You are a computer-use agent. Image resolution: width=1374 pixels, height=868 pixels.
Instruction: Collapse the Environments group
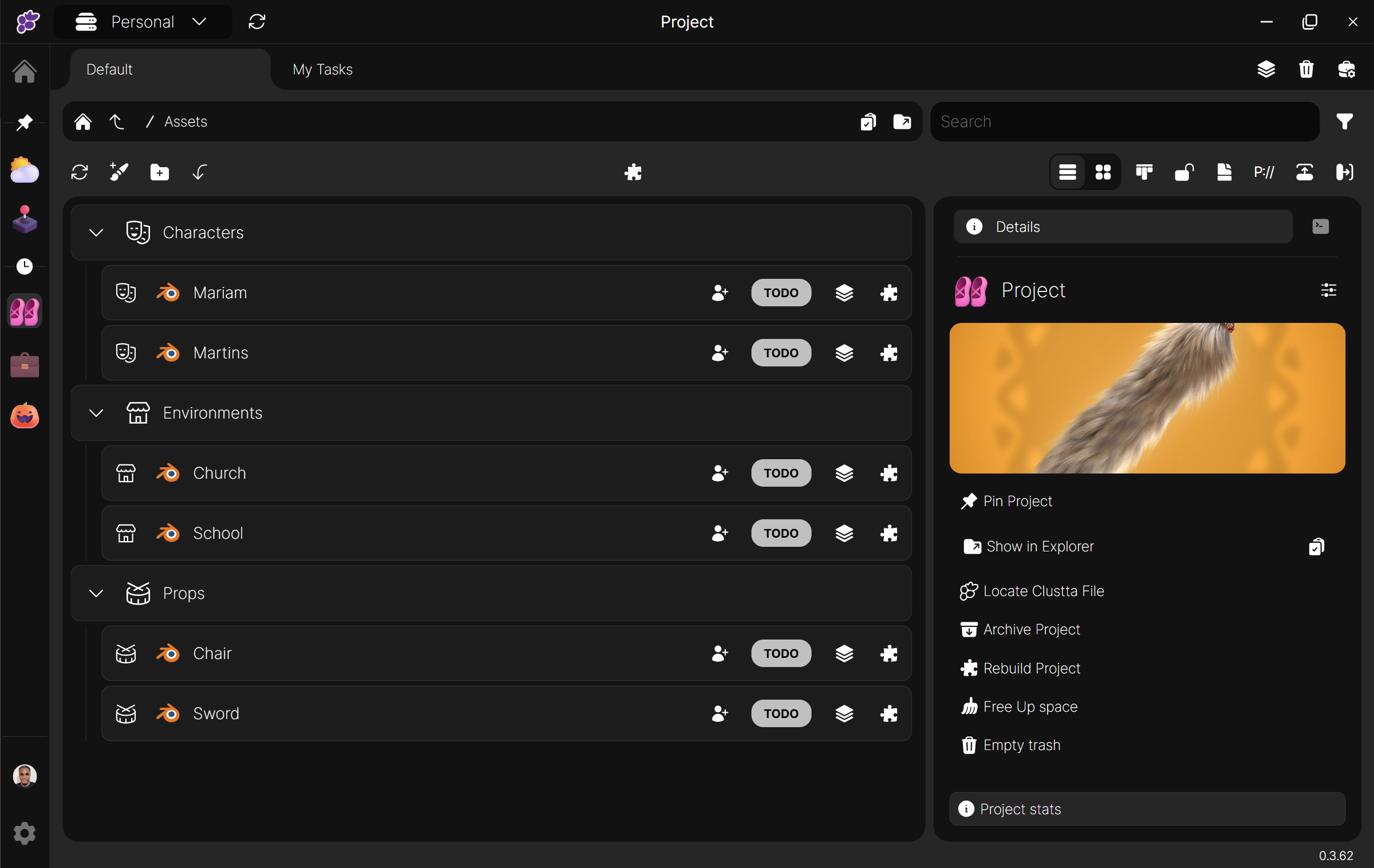96,413
